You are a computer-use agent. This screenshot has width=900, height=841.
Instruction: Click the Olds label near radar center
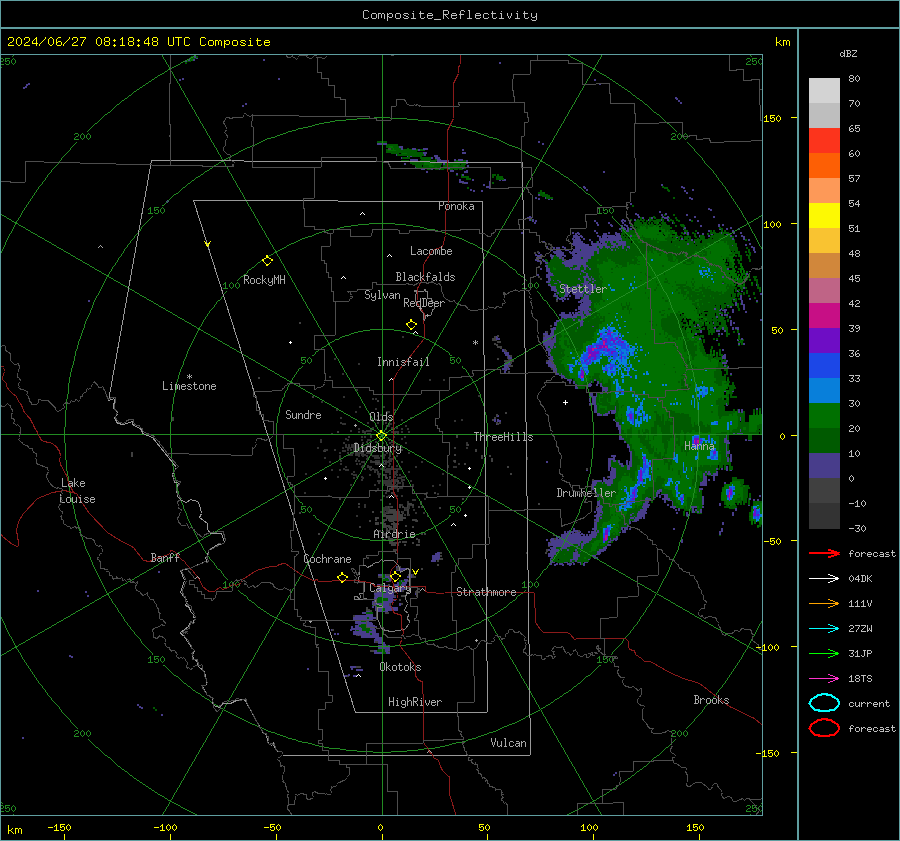point(381,416)
